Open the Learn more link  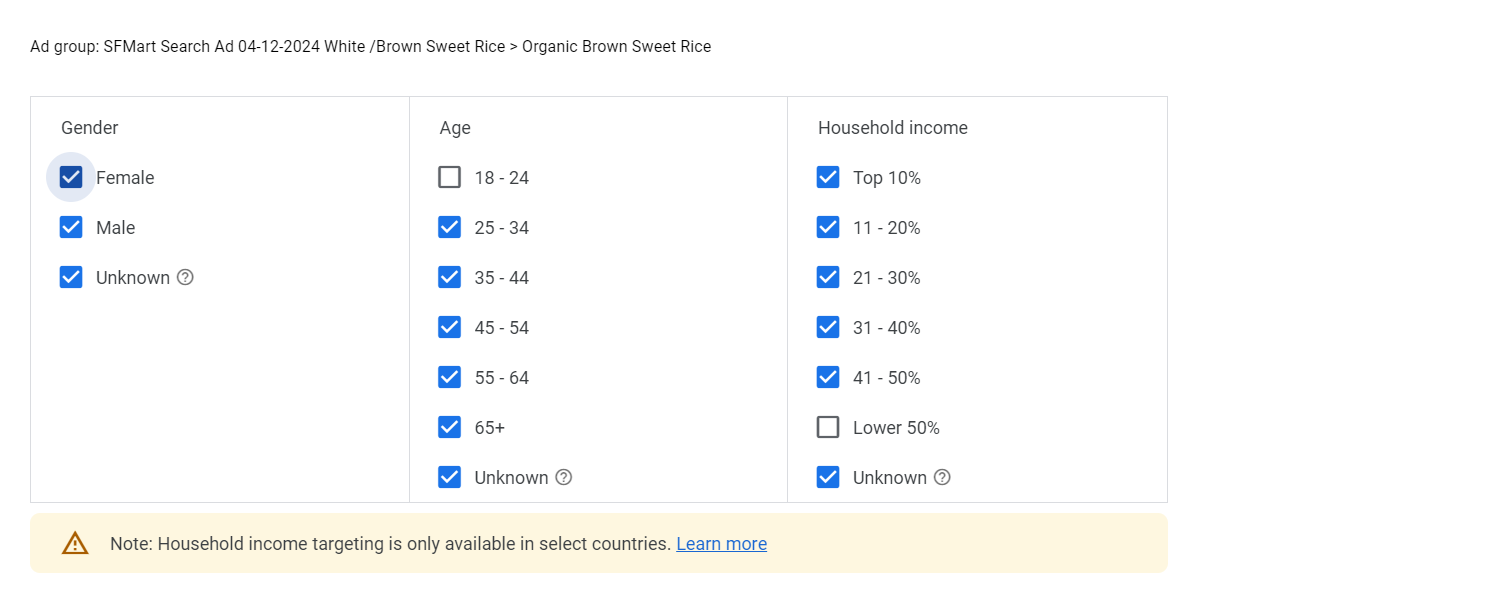click(721, 544)
